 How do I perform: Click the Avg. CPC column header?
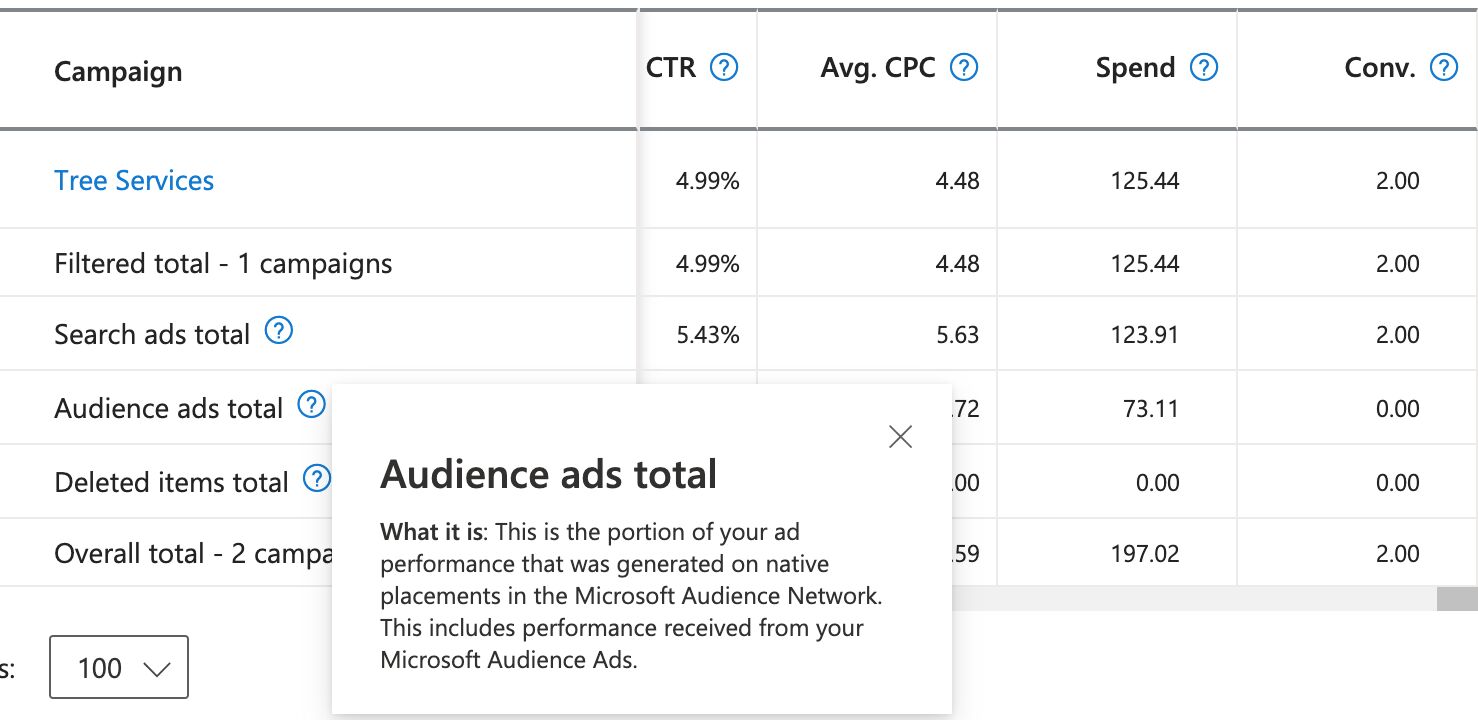pos(877,67)
